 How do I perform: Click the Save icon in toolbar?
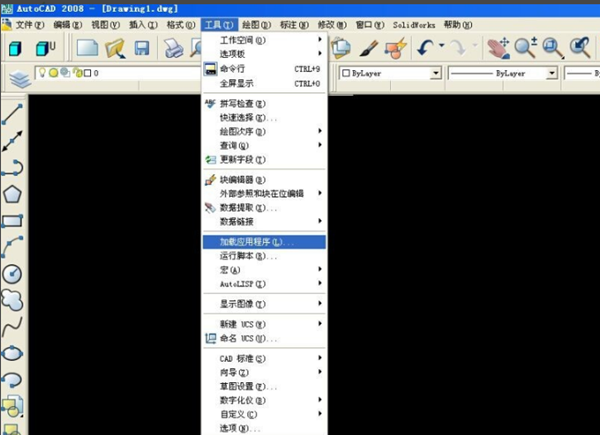(142, 48)
